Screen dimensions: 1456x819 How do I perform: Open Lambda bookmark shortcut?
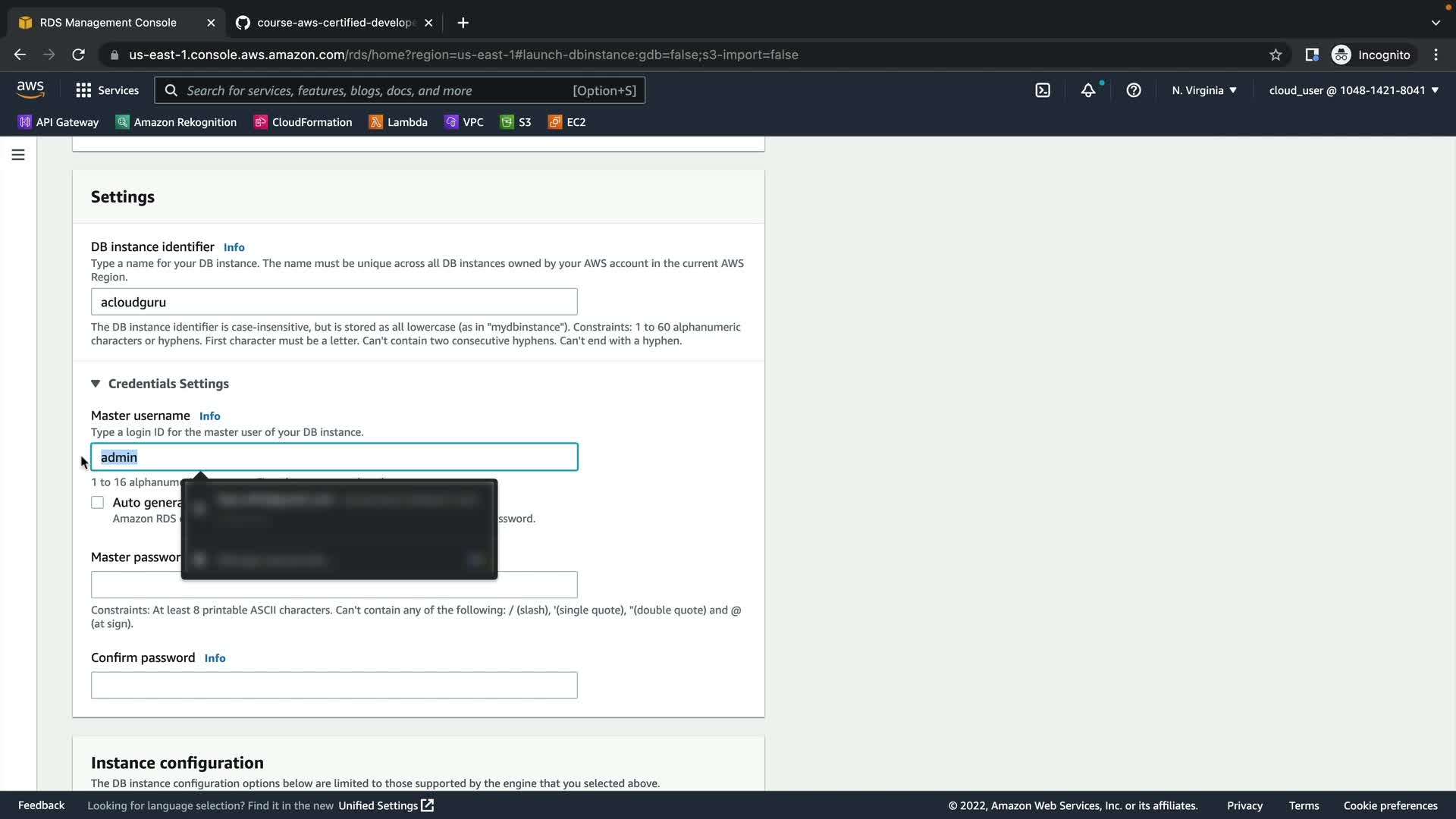click(398, 122)
